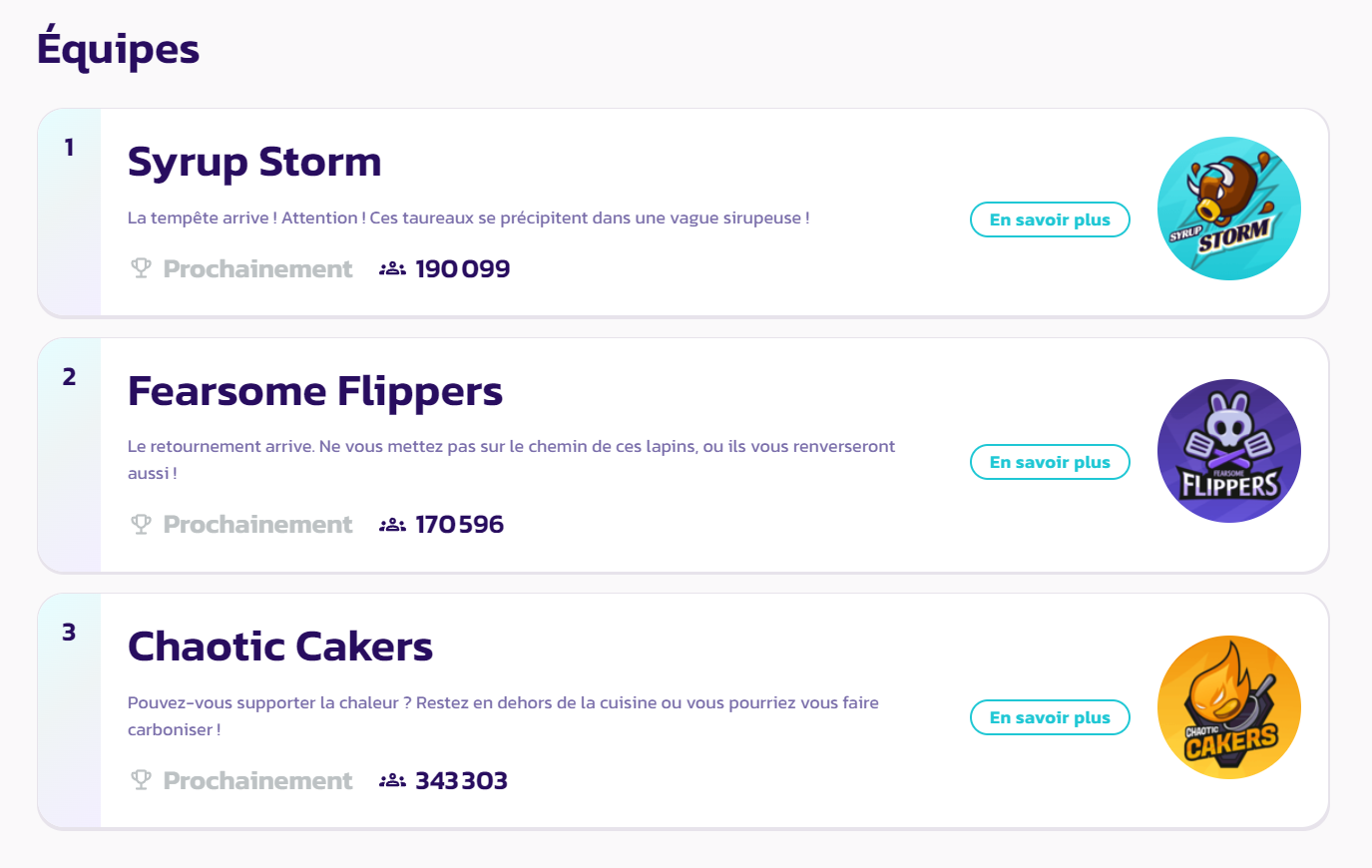Click the Fearsome Flippers rabbit skull logo

pyautogui.click(x=1228, y=451)
